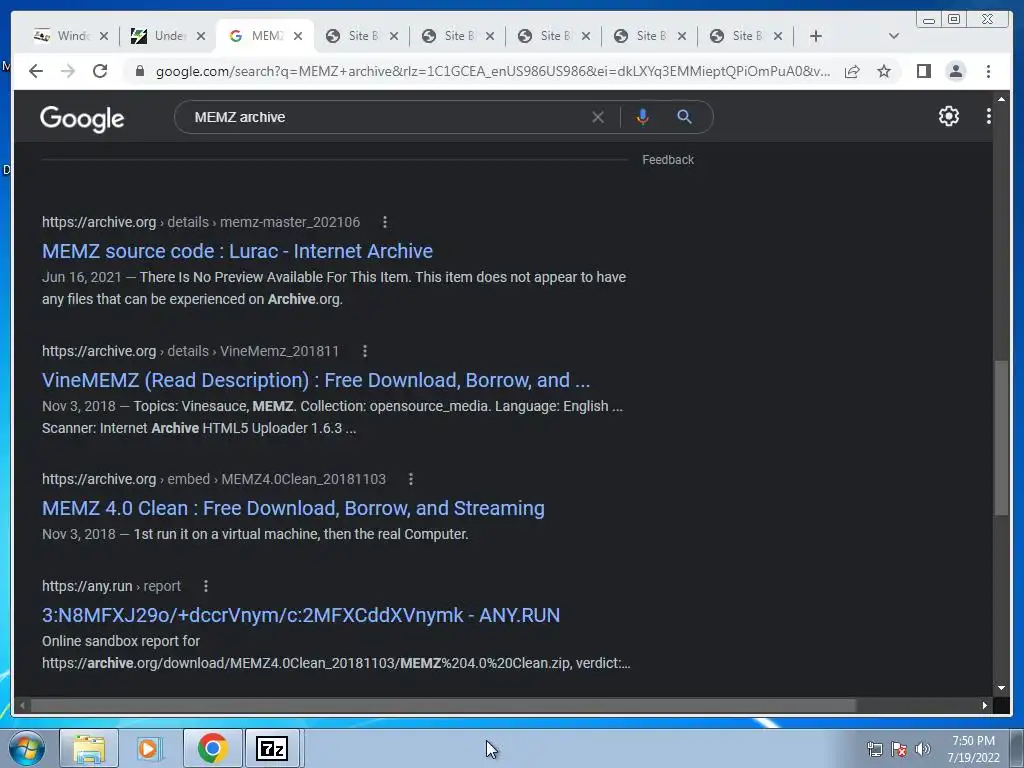Open VineMEMZ Read Description result
The image size is (1024, 768).
tap(315, 380)
